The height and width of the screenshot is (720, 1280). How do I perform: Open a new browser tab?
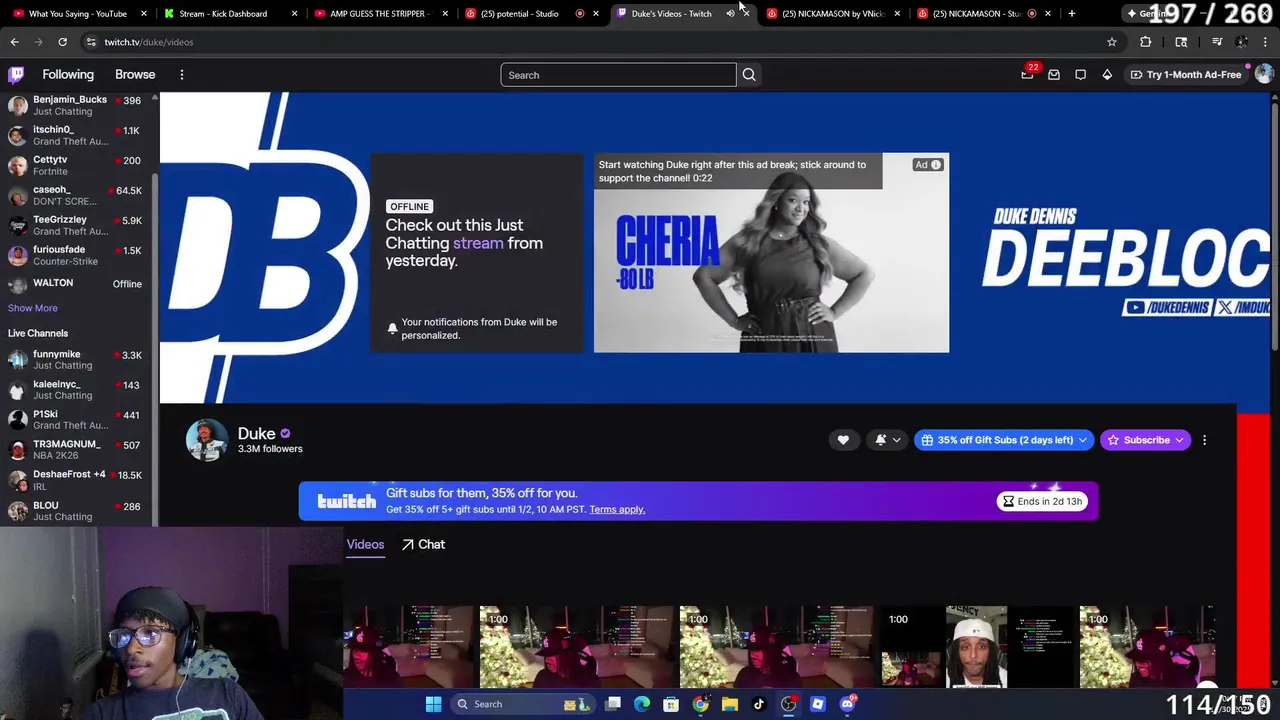[1071, 14]
